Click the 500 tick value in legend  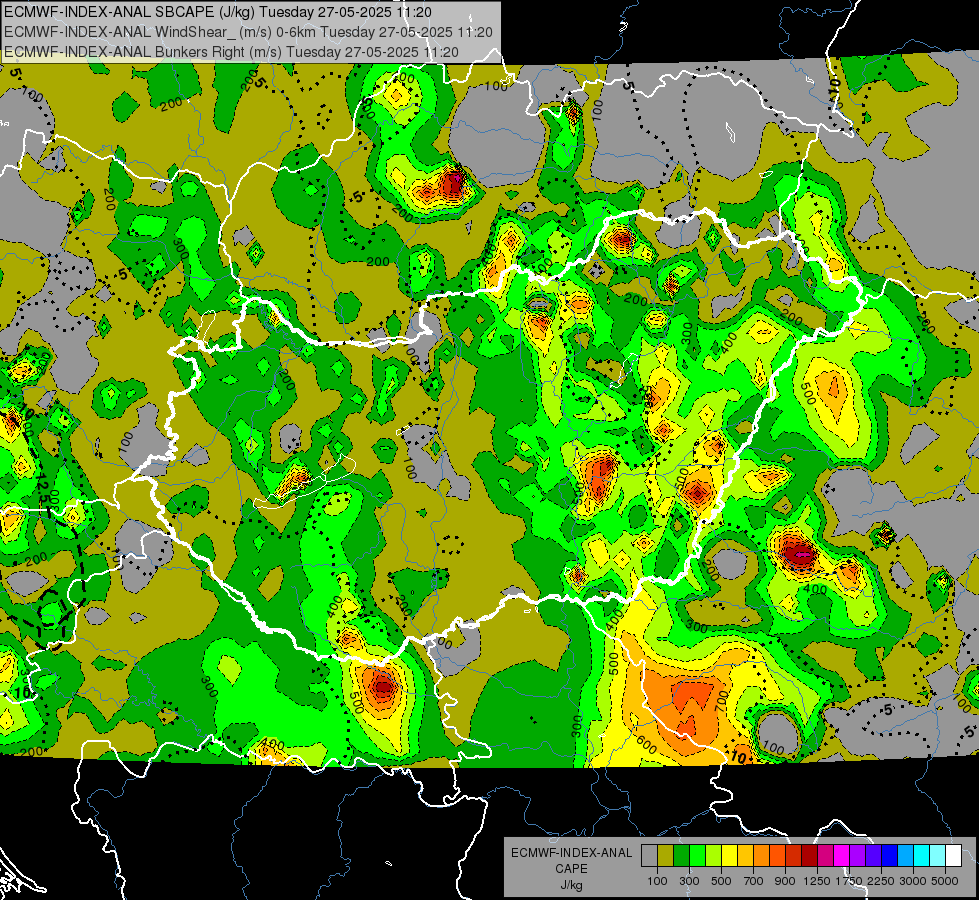point(721,881)
